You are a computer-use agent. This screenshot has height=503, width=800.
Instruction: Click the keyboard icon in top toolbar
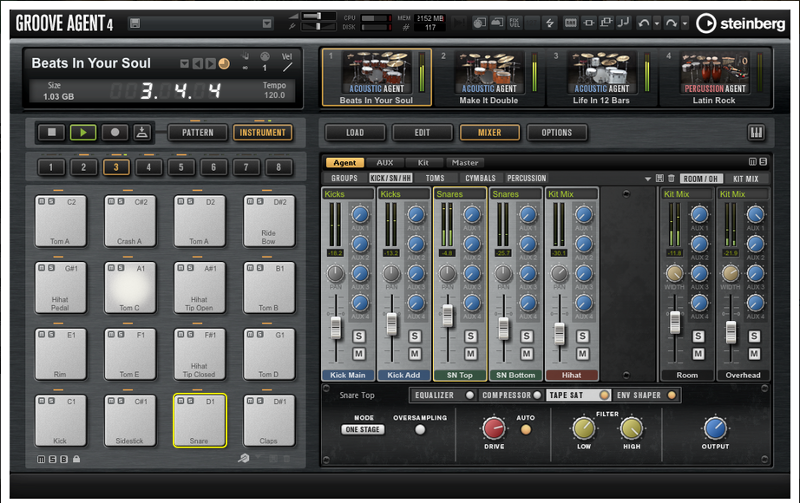point(570,23)
